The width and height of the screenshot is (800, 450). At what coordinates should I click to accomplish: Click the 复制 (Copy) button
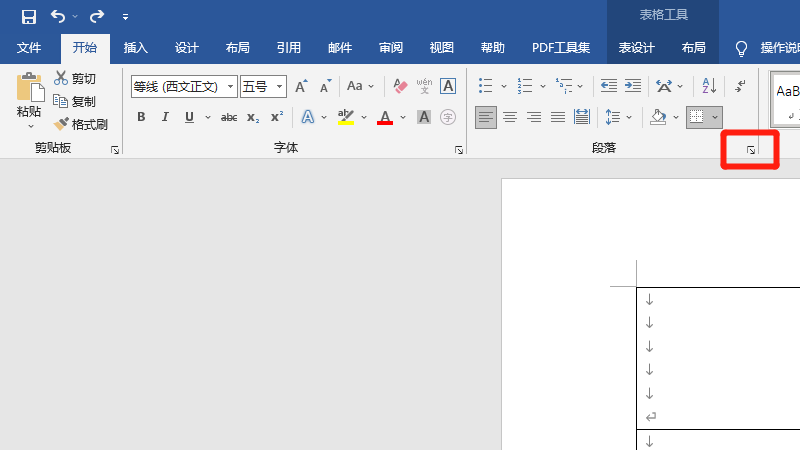pos(75,101)
